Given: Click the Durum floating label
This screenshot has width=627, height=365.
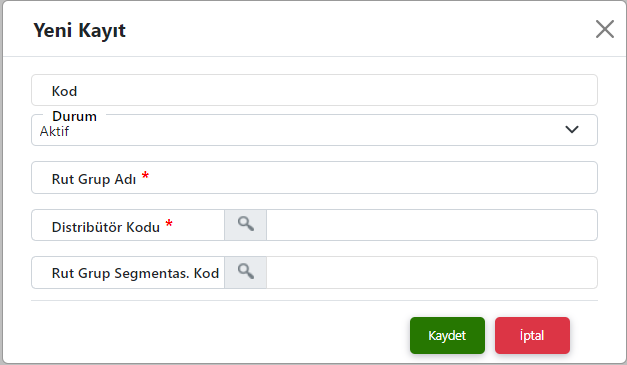Looking at the screenshot, I should pyautogui.click(x=74, y=116).
